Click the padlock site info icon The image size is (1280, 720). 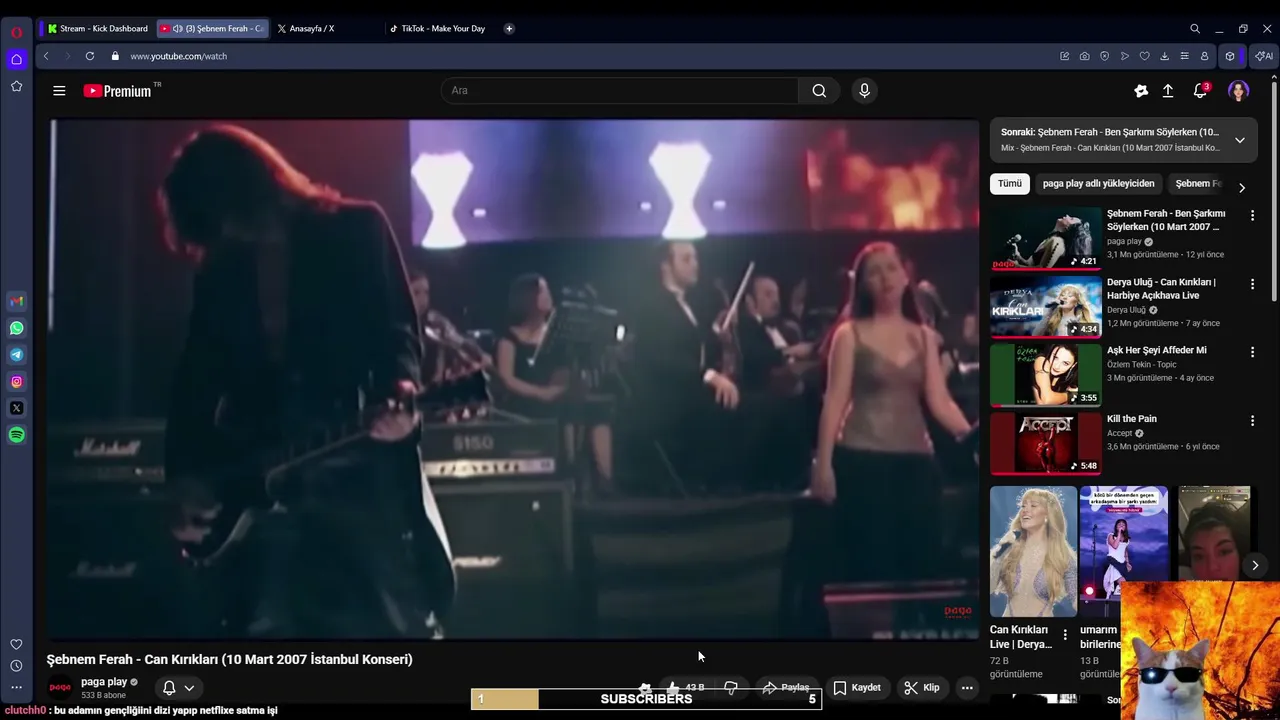(x=115, y=56)
